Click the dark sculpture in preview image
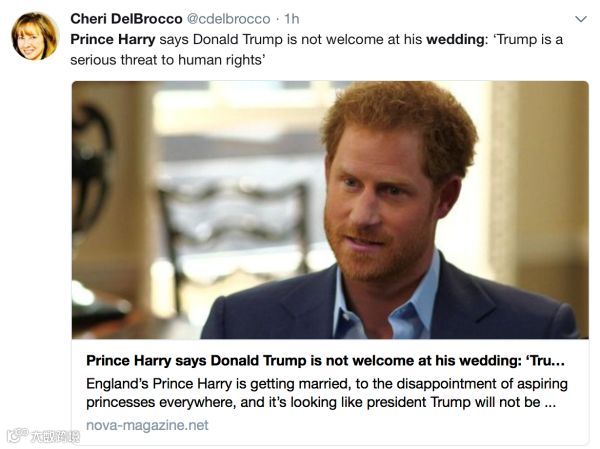 coord(91,168)
